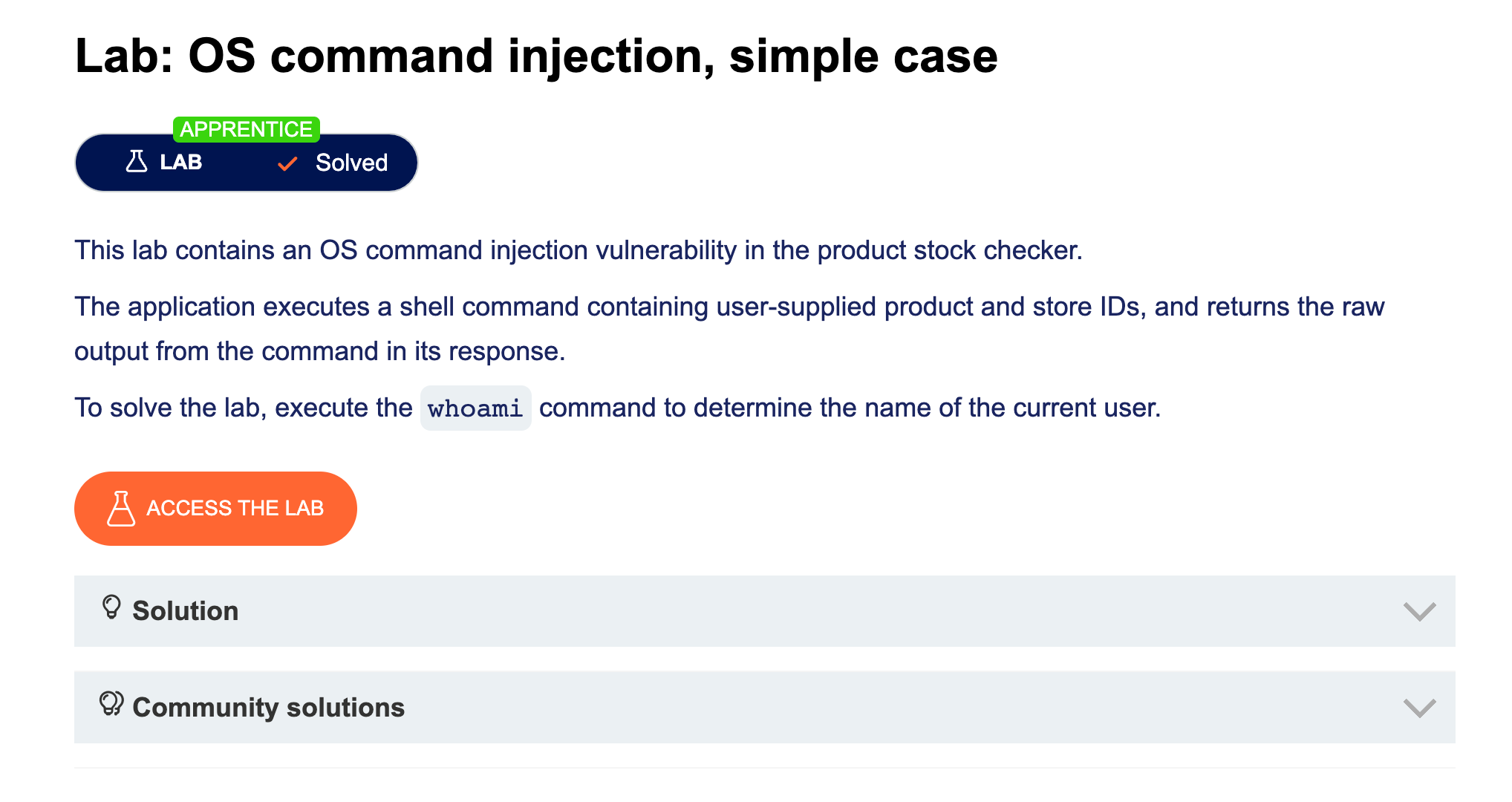Click the 'Lab: OS command injection' page title
This screenshot has height=802, width=1512.
536,56
